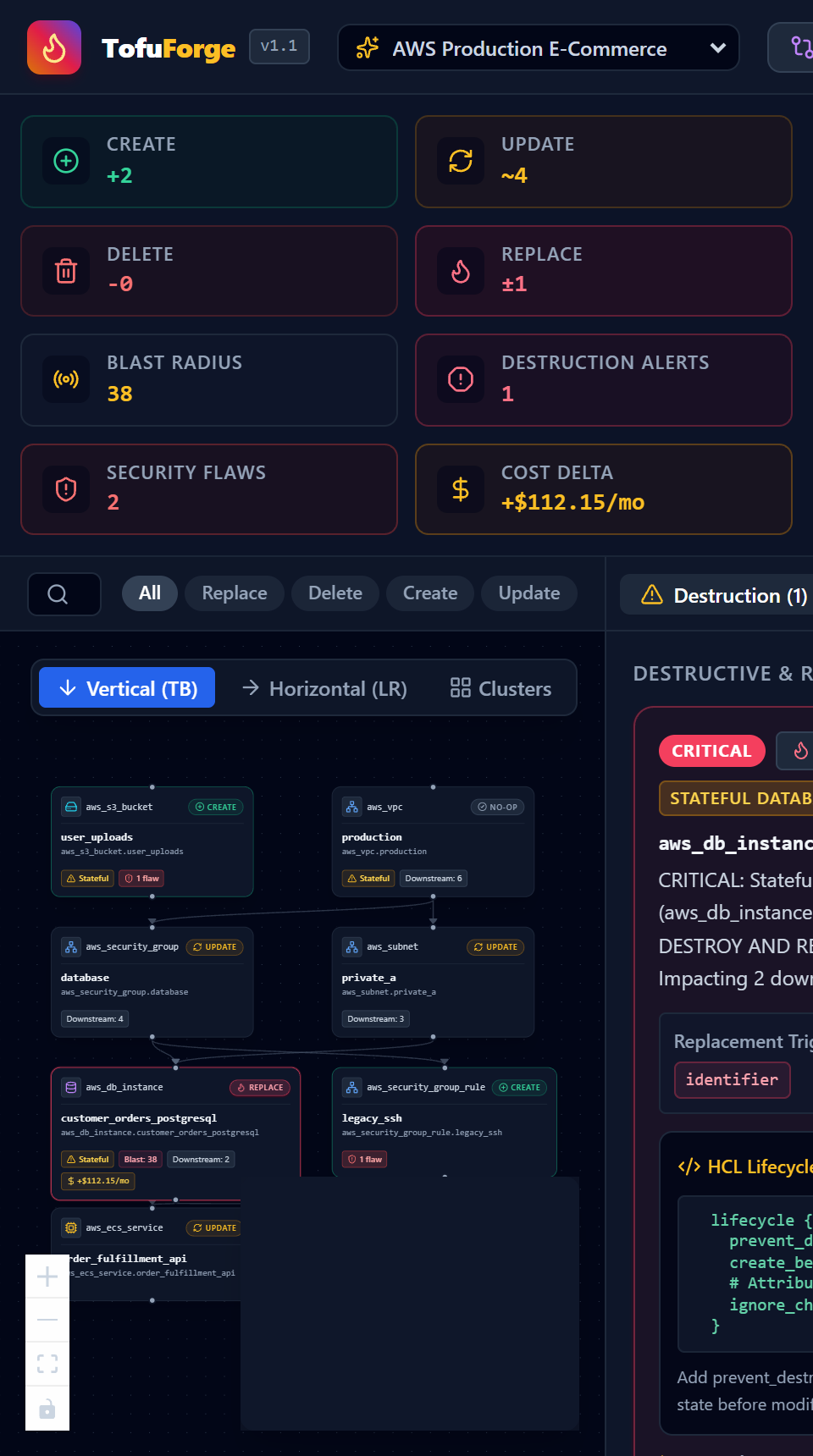Filter resources by Delete
The height and width of the screenshot is (1456, 813).
click(335, 593)
